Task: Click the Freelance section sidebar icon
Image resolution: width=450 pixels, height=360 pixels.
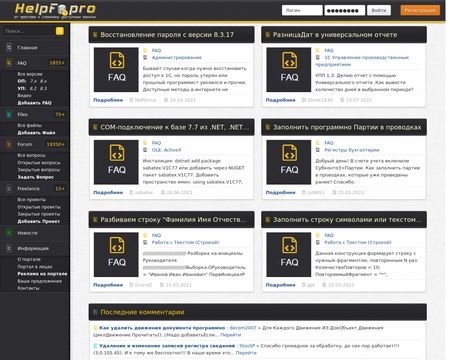Action: pyautogui.click(x=9, y=189)
